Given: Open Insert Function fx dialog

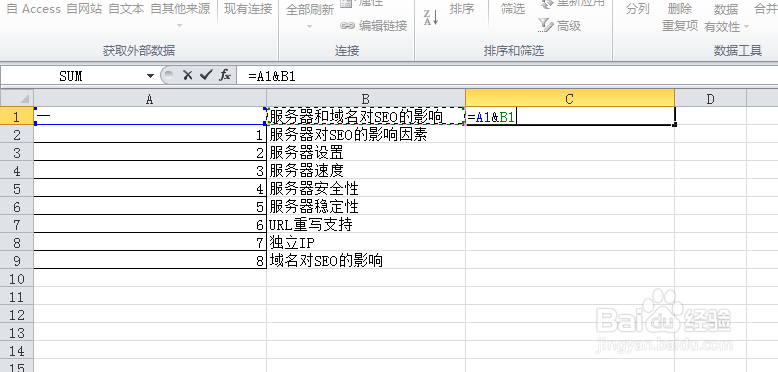Looking at the screenshot, I should (x=225, y=75).
